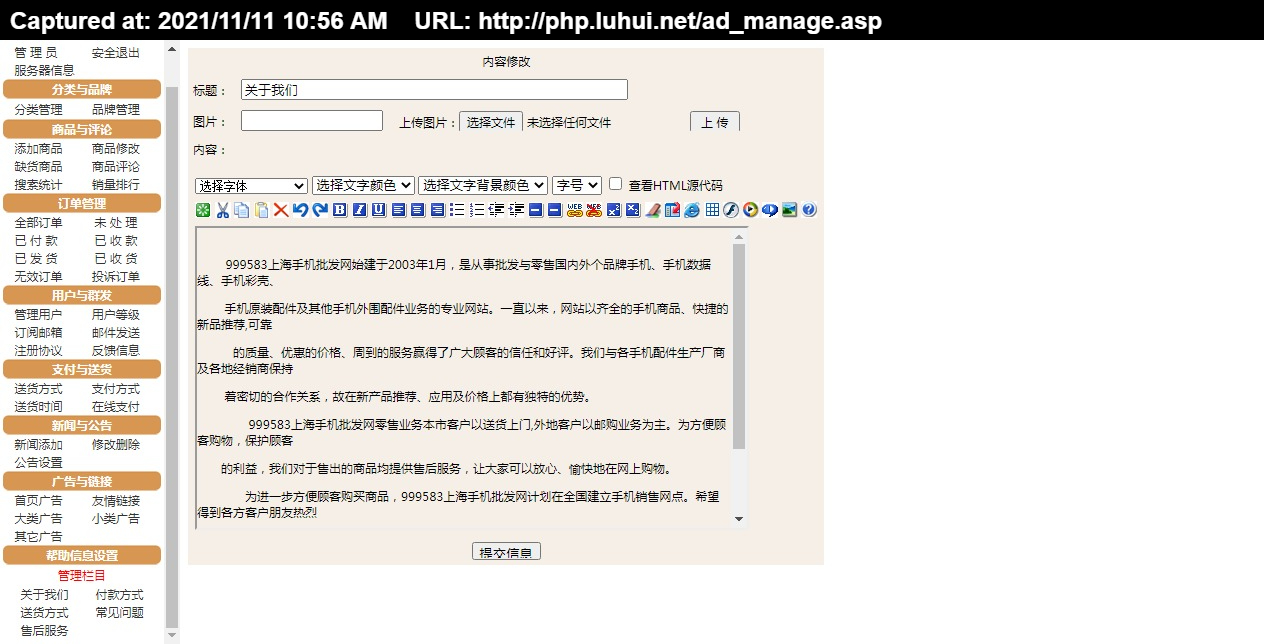This screenshot has height=644, width=1264.
Task: Click the 上传 upload button
Action: pyautogui.click(x=715, y=122)
